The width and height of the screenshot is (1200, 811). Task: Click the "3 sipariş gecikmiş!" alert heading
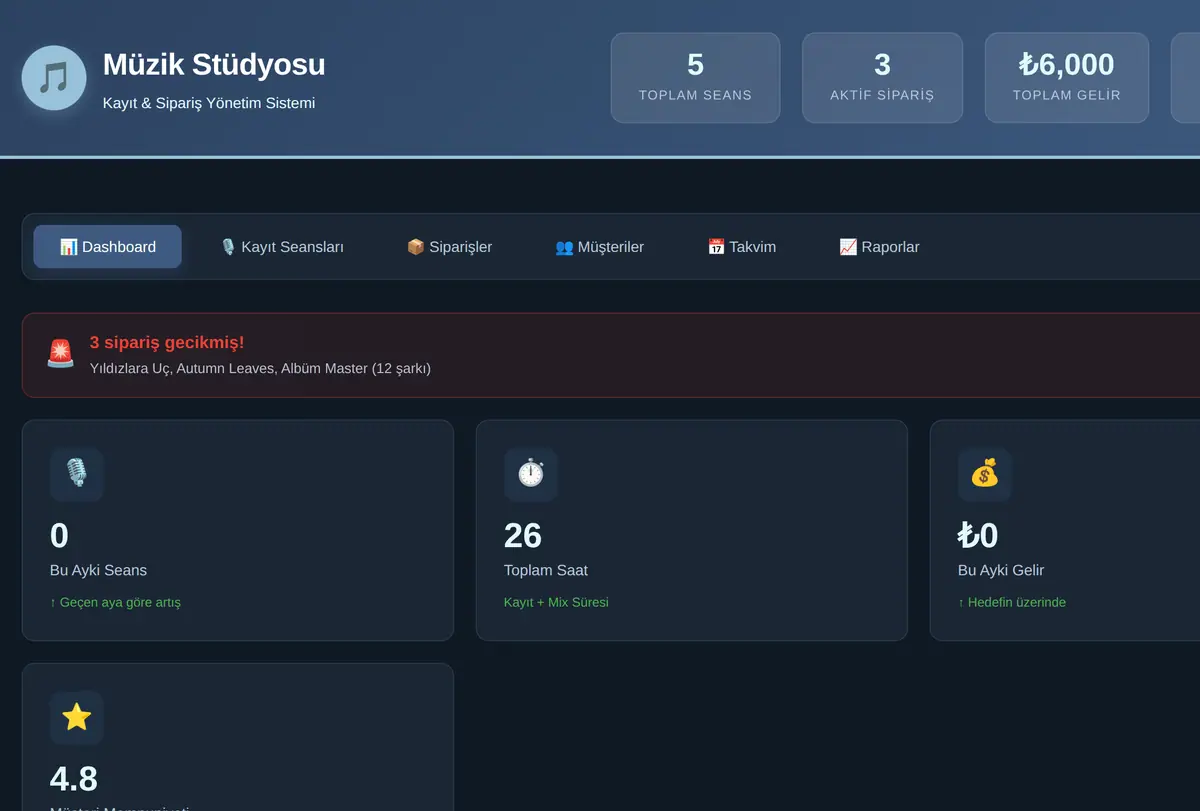pyautogui.click(x=167, y=343)
